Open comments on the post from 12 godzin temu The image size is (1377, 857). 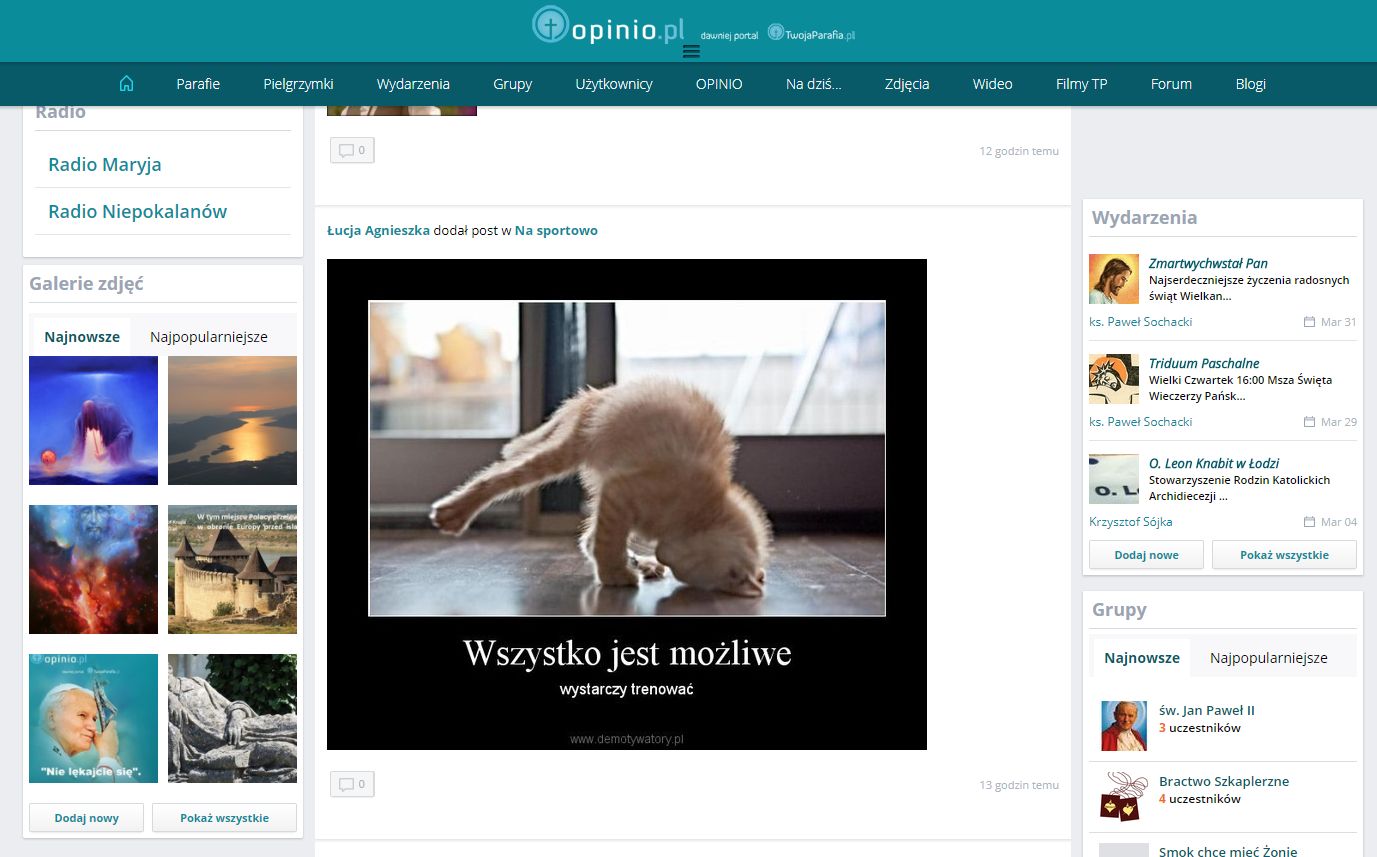[x=352, y=151]
